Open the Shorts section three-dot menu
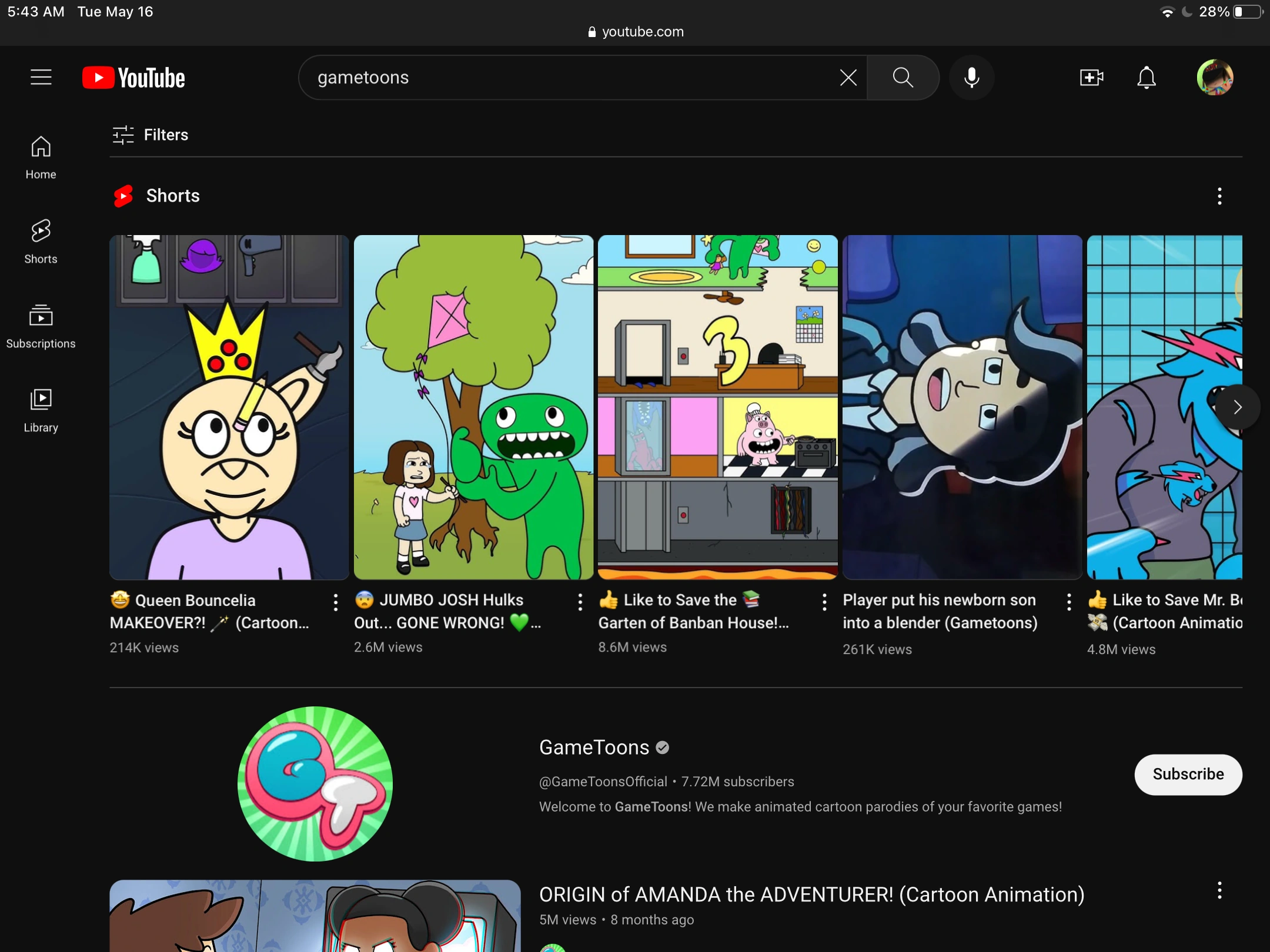The width and height of the screenshot is (1270, 952). point(1218,196)
